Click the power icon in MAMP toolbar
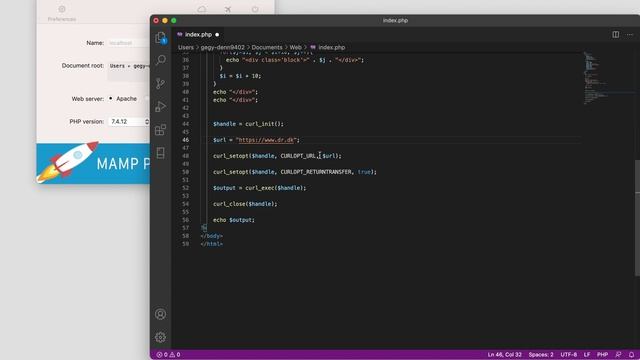The width and height of the screenshot is (640, 360). point(255,9)
